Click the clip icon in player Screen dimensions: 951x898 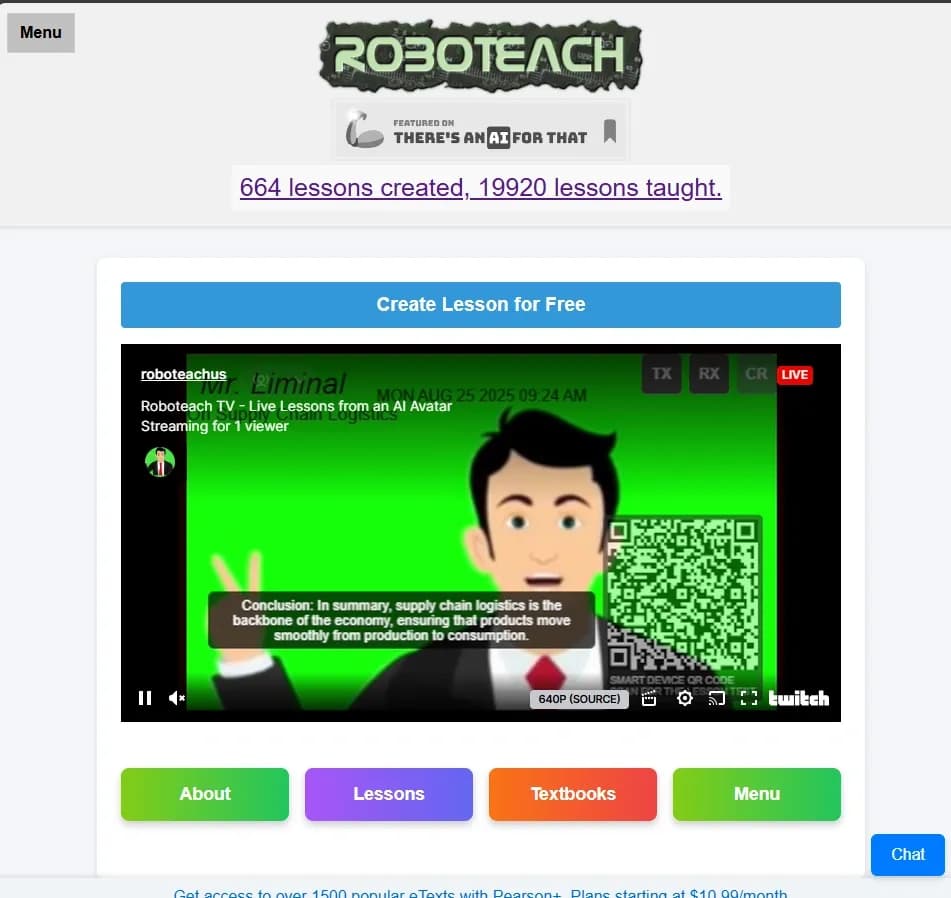click(649, 699)
